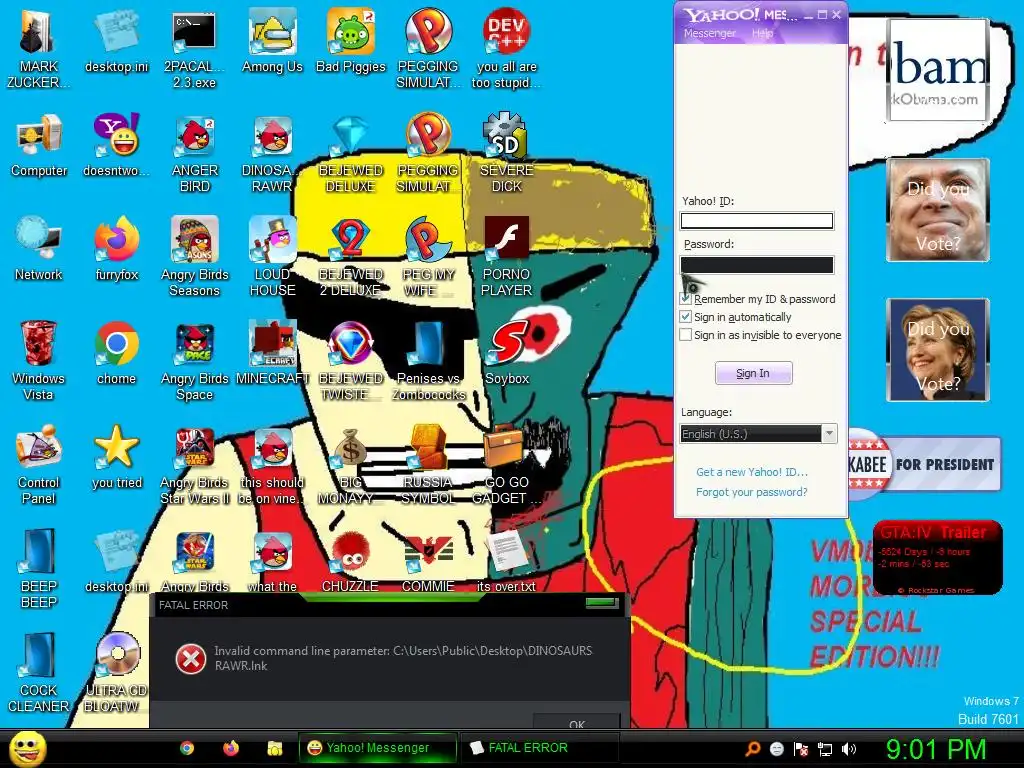Image resolution: width=1024 pixels, height=768 pixels.
Task: Select the 'you tried' star icon
Action: coord(117,456)
